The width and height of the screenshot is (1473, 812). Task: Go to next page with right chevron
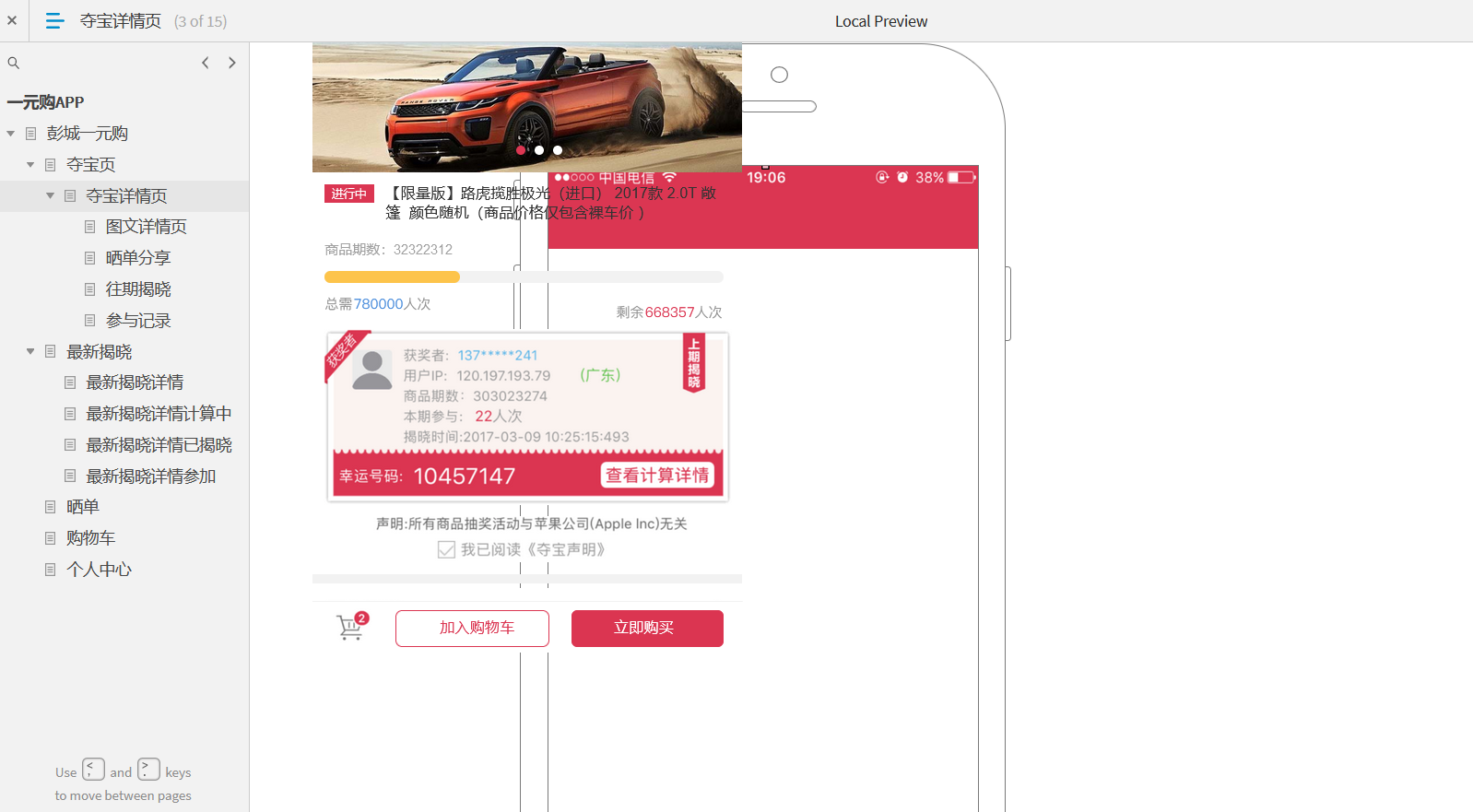pyautogui.click(x=232, y=63)
